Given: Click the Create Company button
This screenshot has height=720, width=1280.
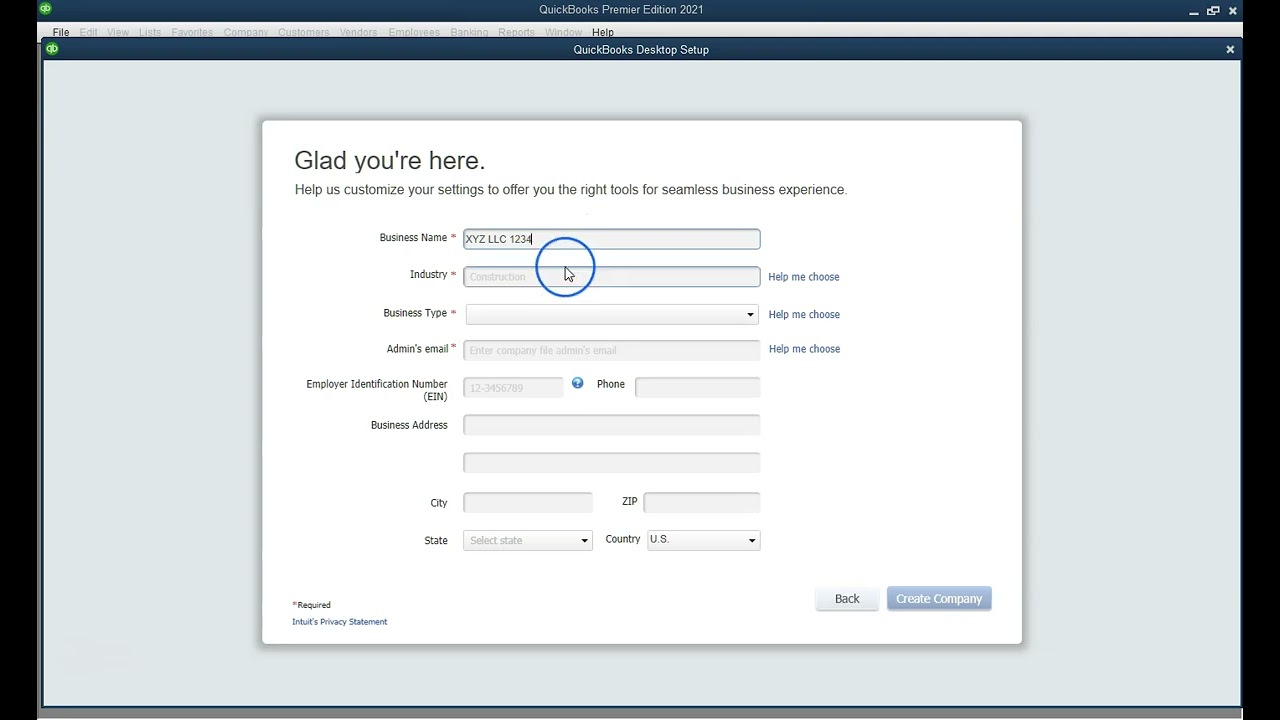Looking at the screenshot, I should pos(939,599).
